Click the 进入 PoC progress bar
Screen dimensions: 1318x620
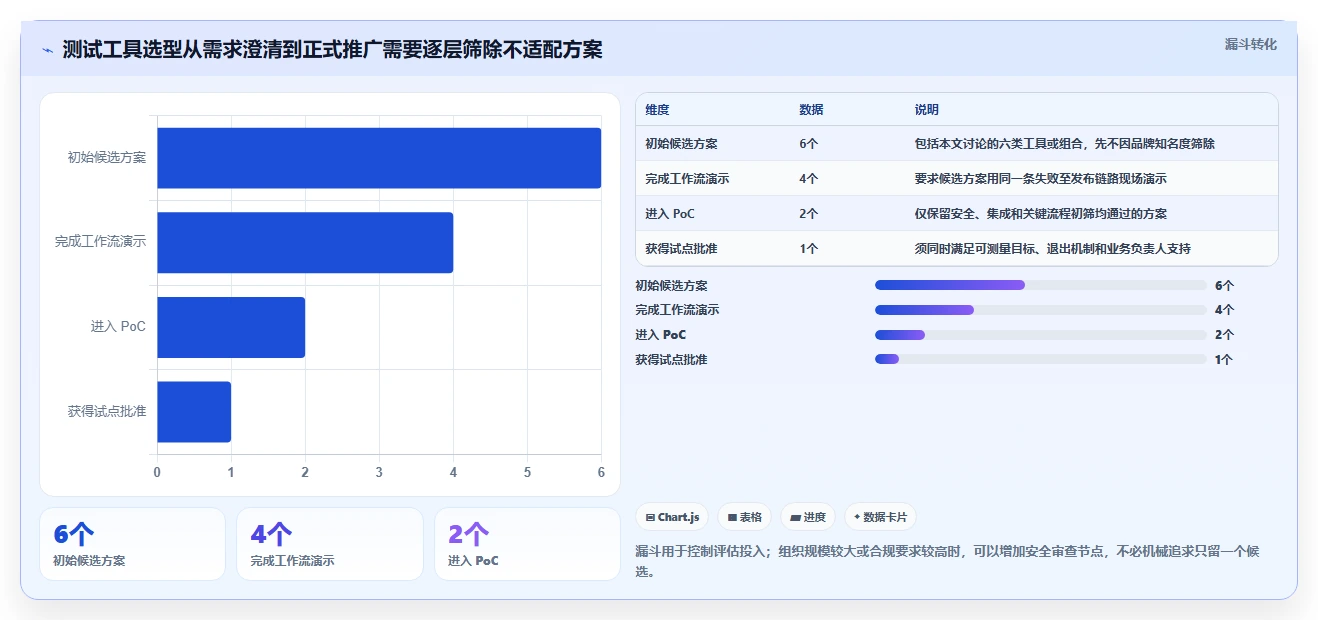tap(1040, 335)
